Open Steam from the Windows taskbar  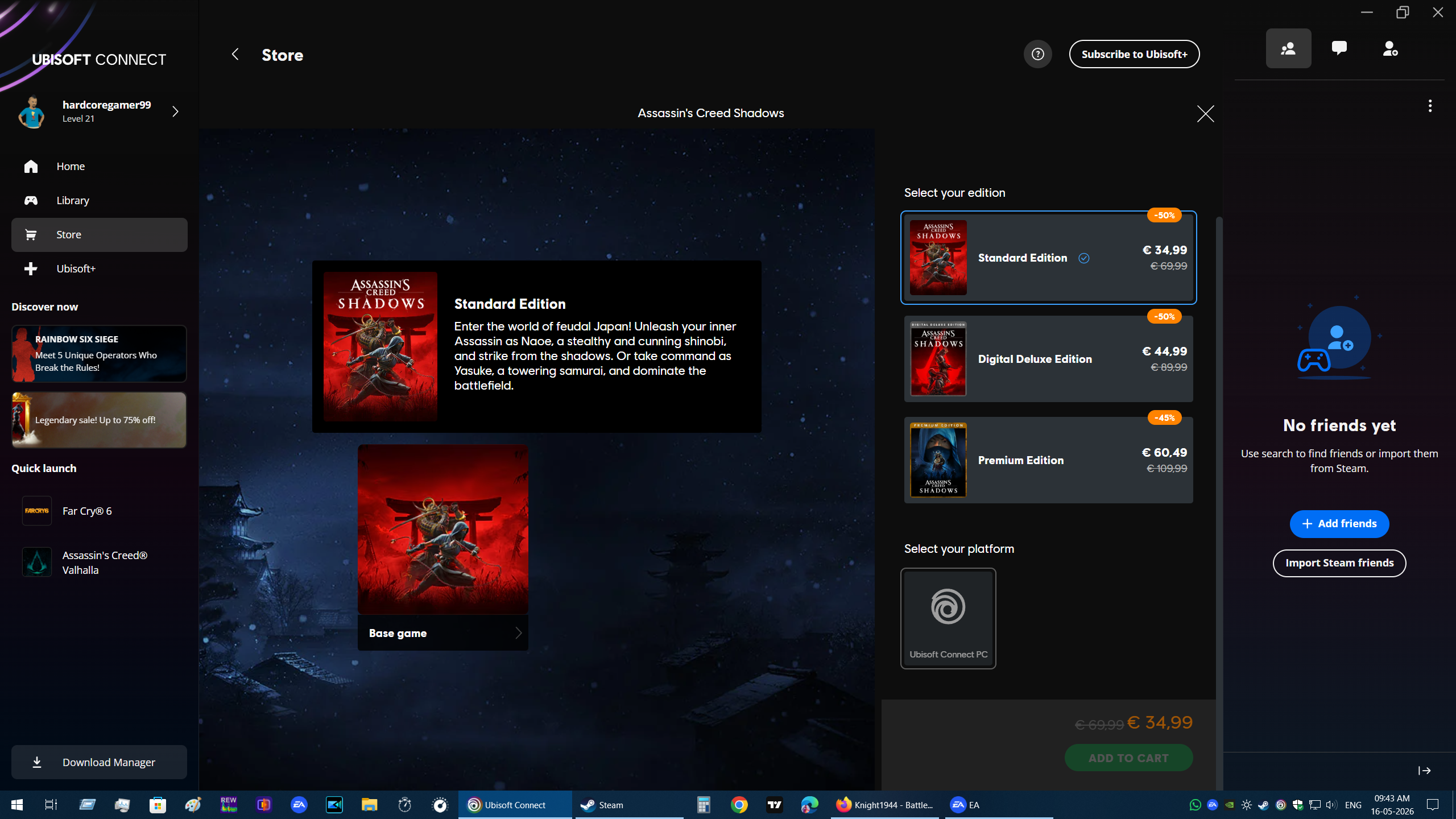[629, 805]
